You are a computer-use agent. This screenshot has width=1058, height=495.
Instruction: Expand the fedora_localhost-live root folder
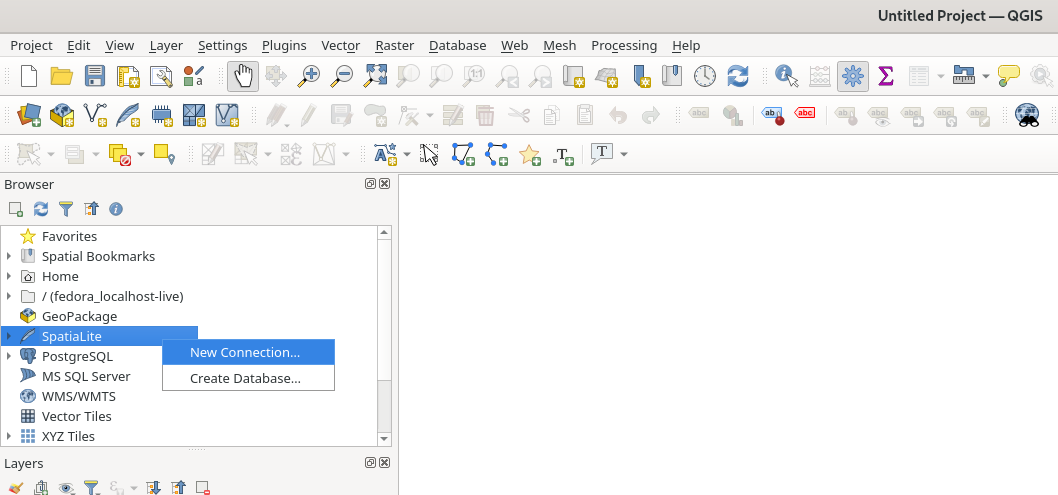click(x=9, y=296)
